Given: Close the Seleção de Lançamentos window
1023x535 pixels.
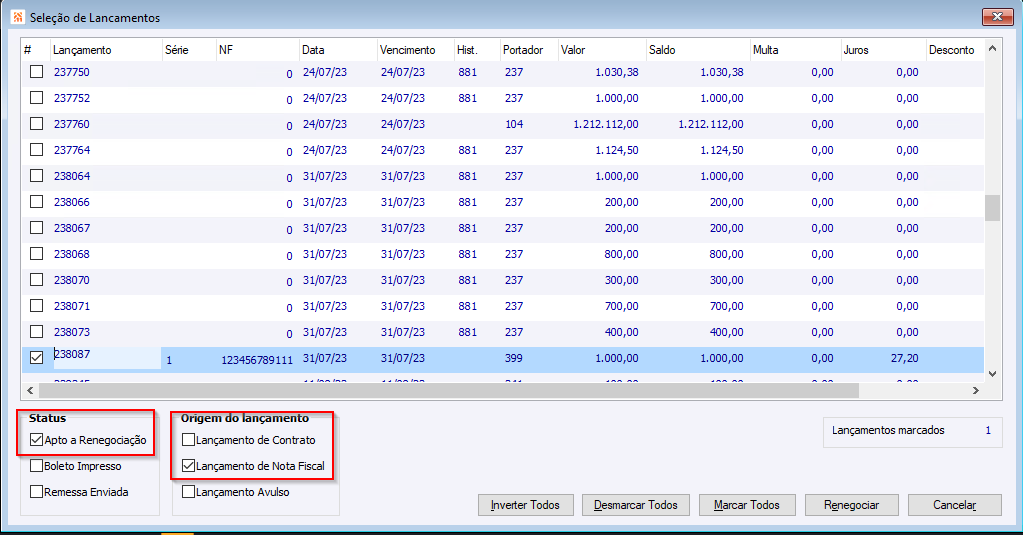Looking at the screenshot, I should (997, 17).
